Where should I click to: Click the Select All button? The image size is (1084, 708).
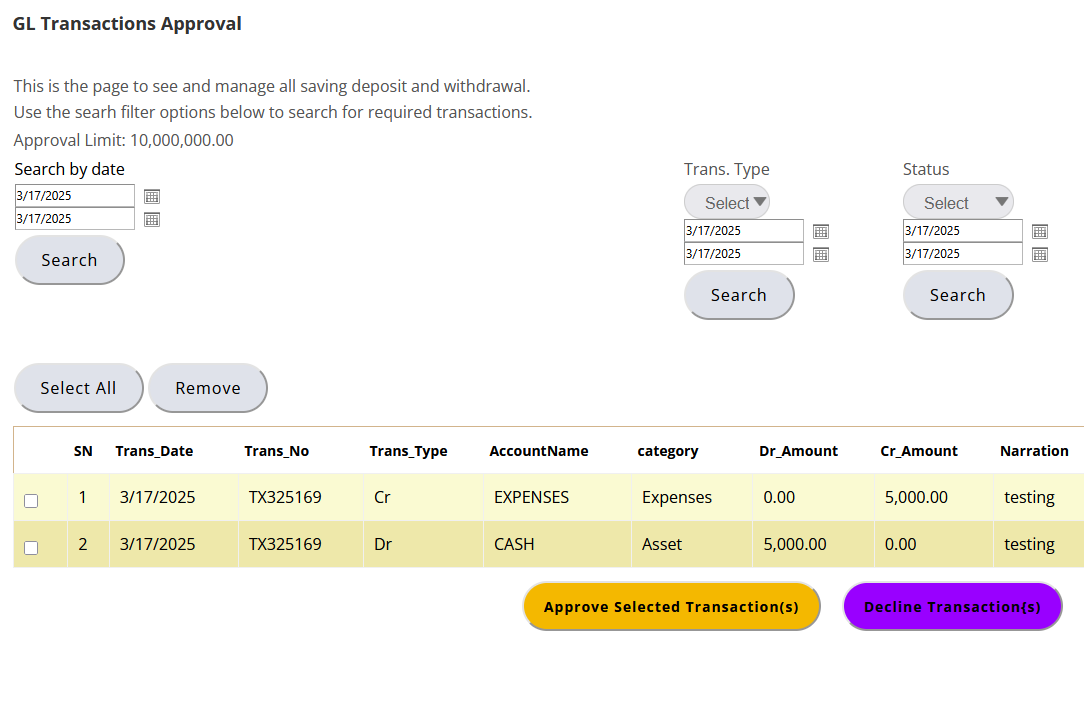(x=78, y=388)
